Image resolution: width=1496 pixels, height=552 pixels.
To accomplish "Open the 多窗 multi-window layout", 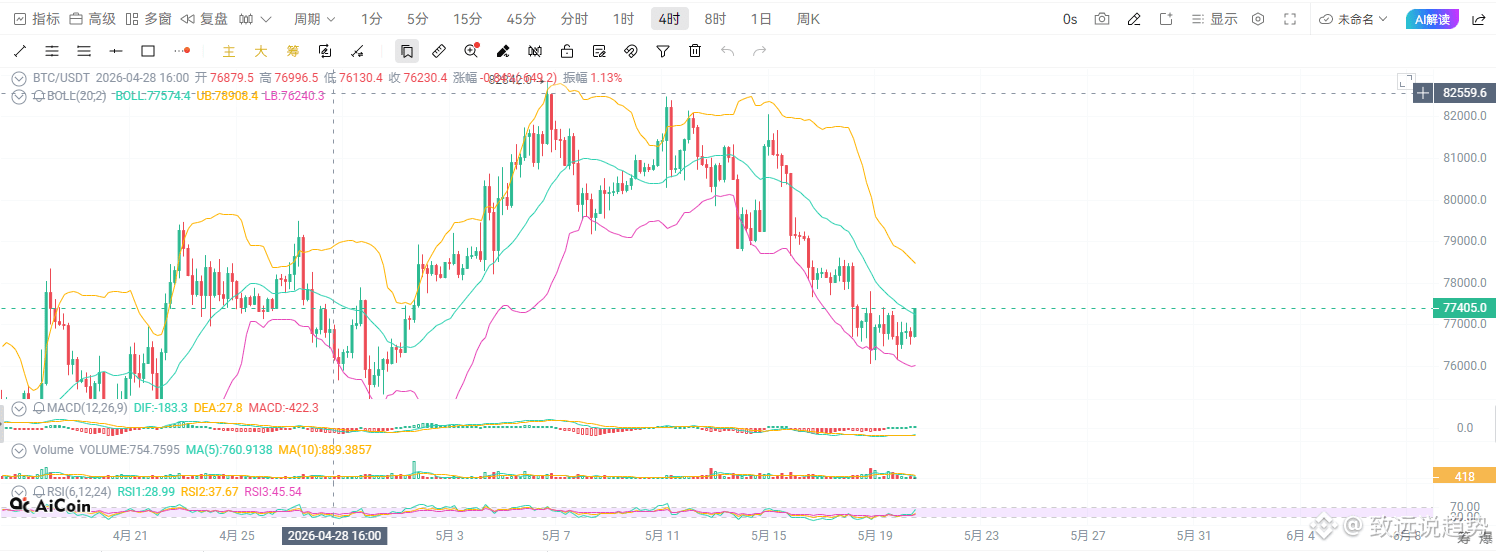I will click(x=148, y=19).
